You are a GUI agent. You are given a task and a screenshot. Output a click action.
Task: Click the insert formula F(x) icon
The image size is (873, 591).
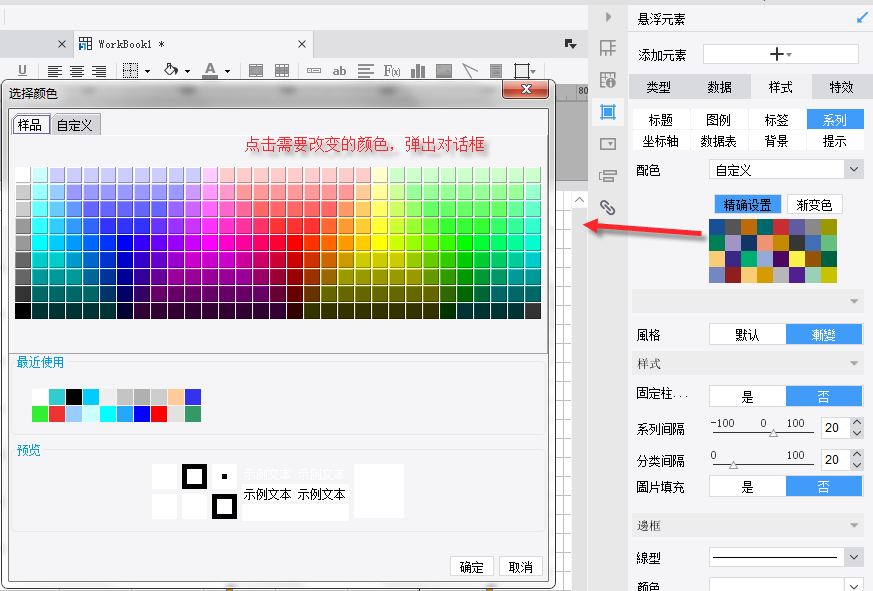tap(392, 71)
